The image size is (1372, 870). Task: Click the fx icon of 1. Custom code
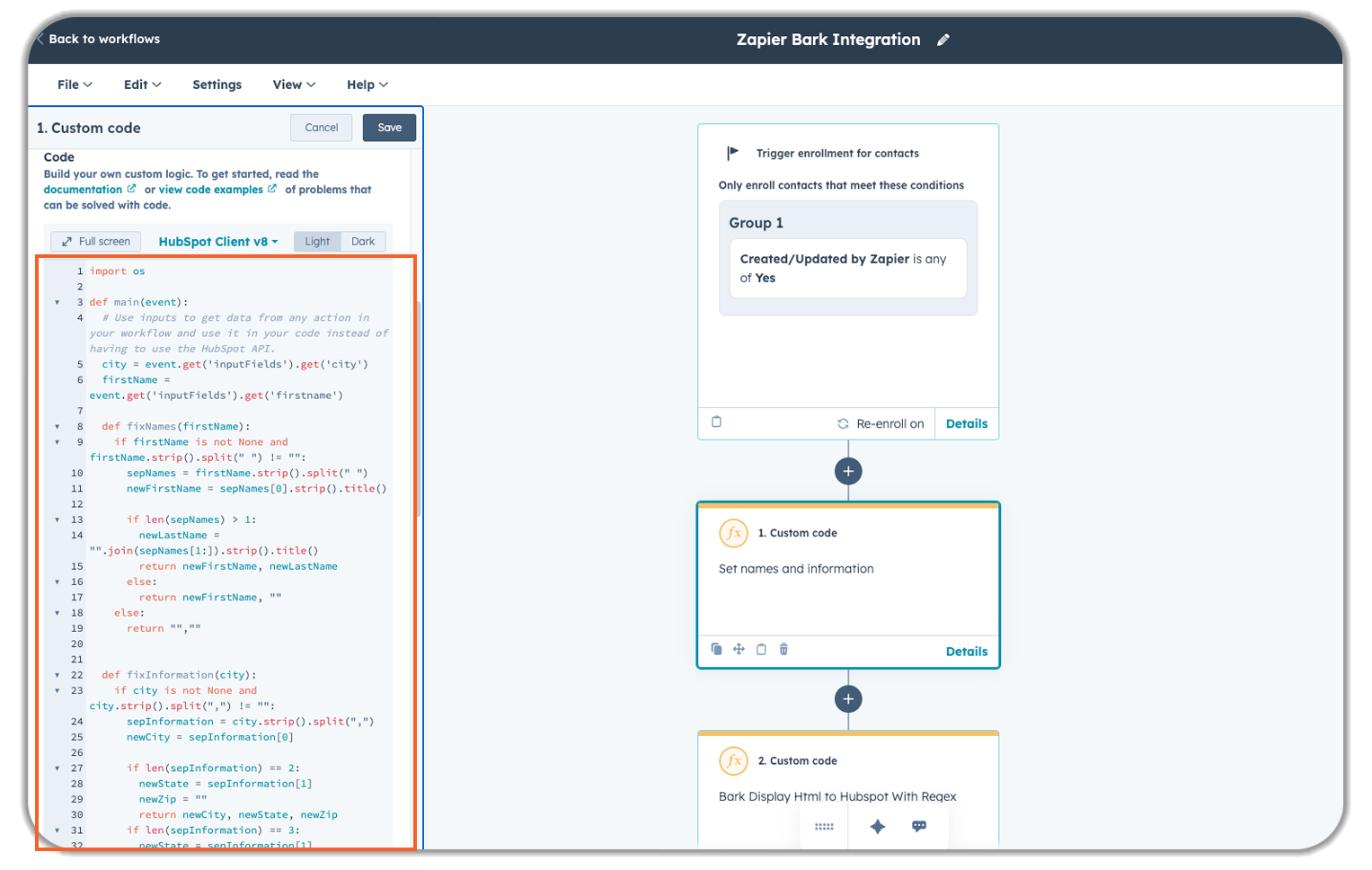733,533
